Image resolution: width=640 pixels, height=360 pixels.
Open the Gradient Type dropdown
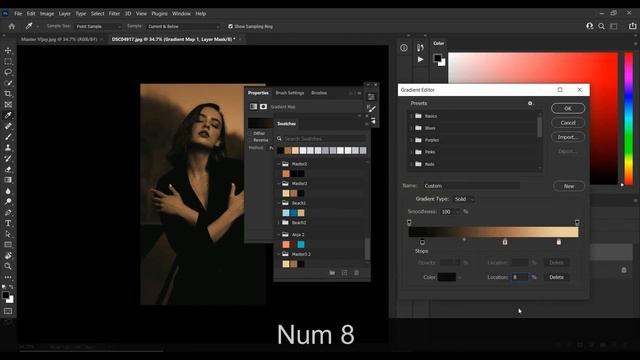pos(464,199)
